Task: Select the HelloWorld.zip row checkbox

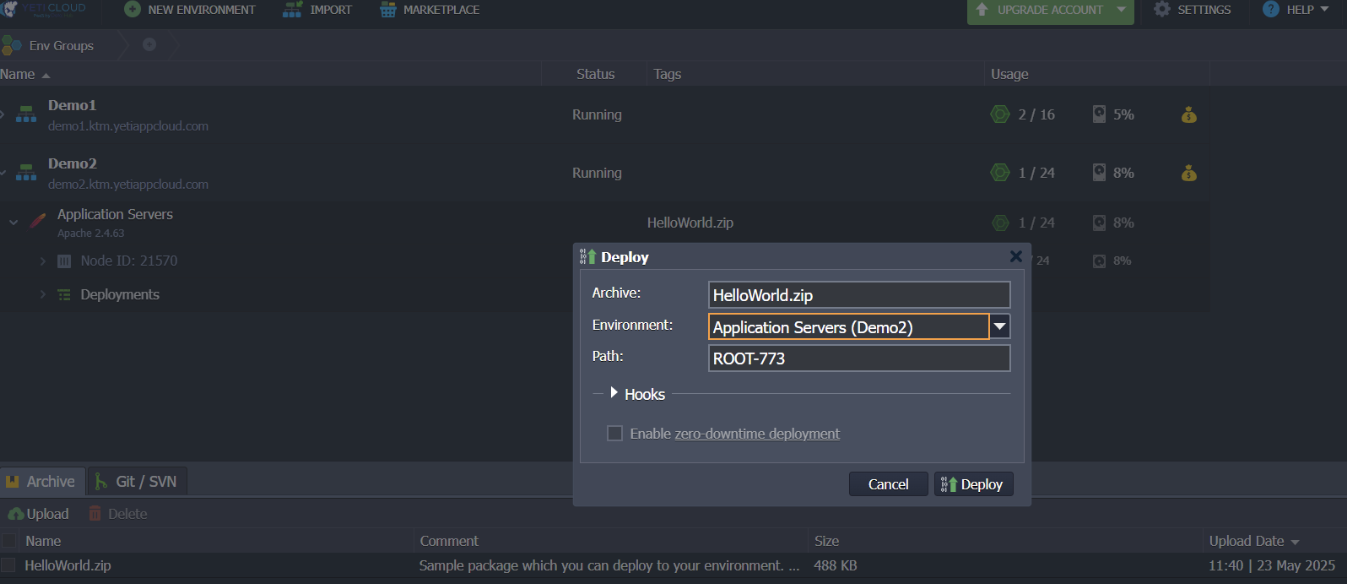Action: pyautogui.click(x=11, y=565)
